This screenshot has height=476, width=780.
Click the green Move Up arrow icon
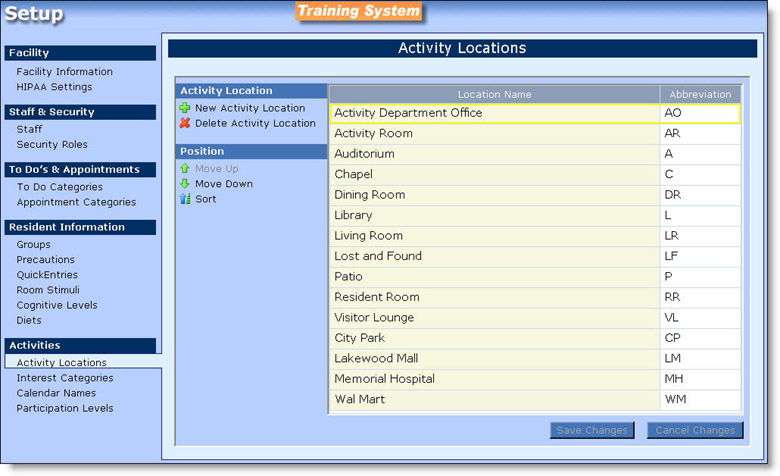[x=185, y=169]
